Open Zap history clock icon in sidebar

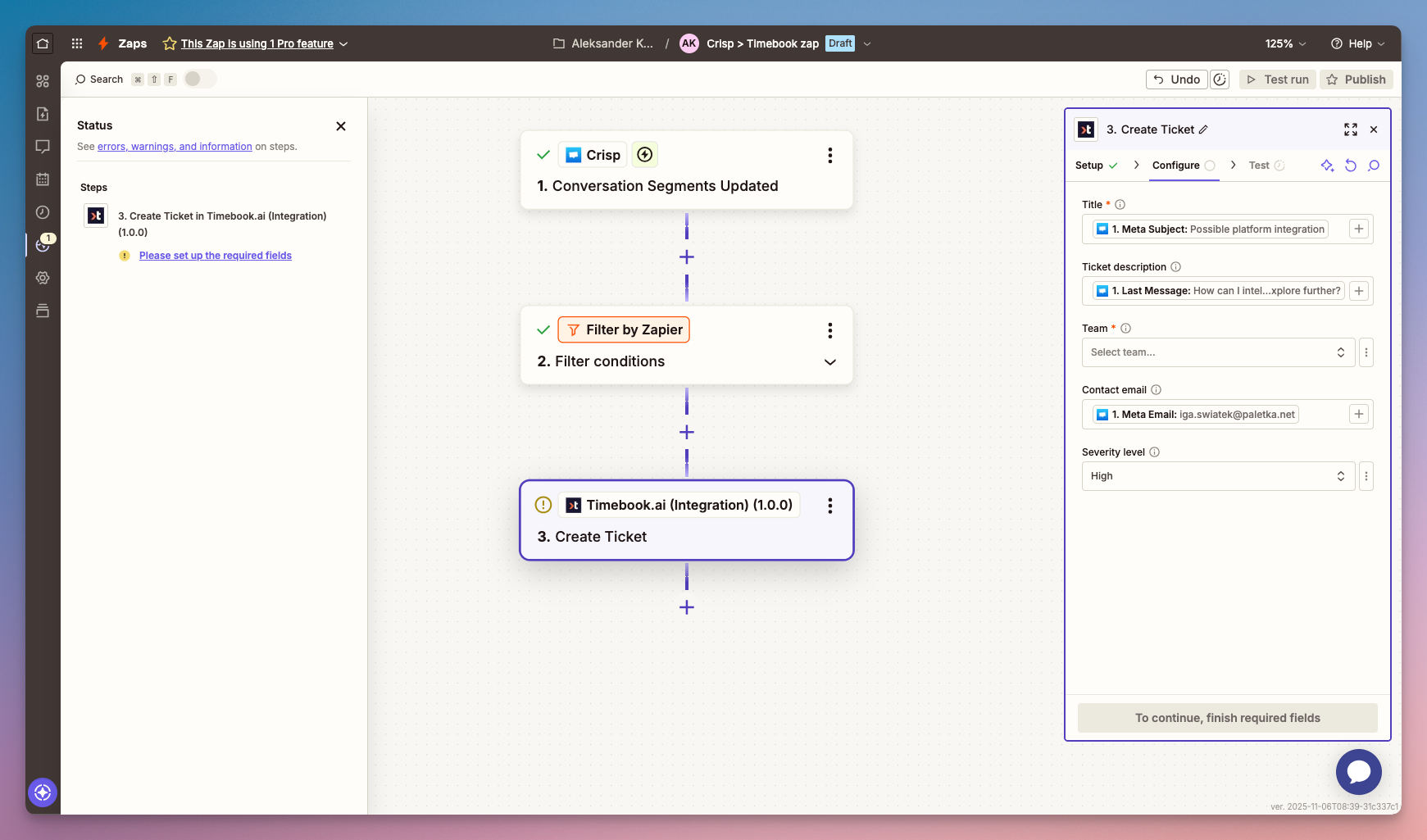click(x=43, y=212)
